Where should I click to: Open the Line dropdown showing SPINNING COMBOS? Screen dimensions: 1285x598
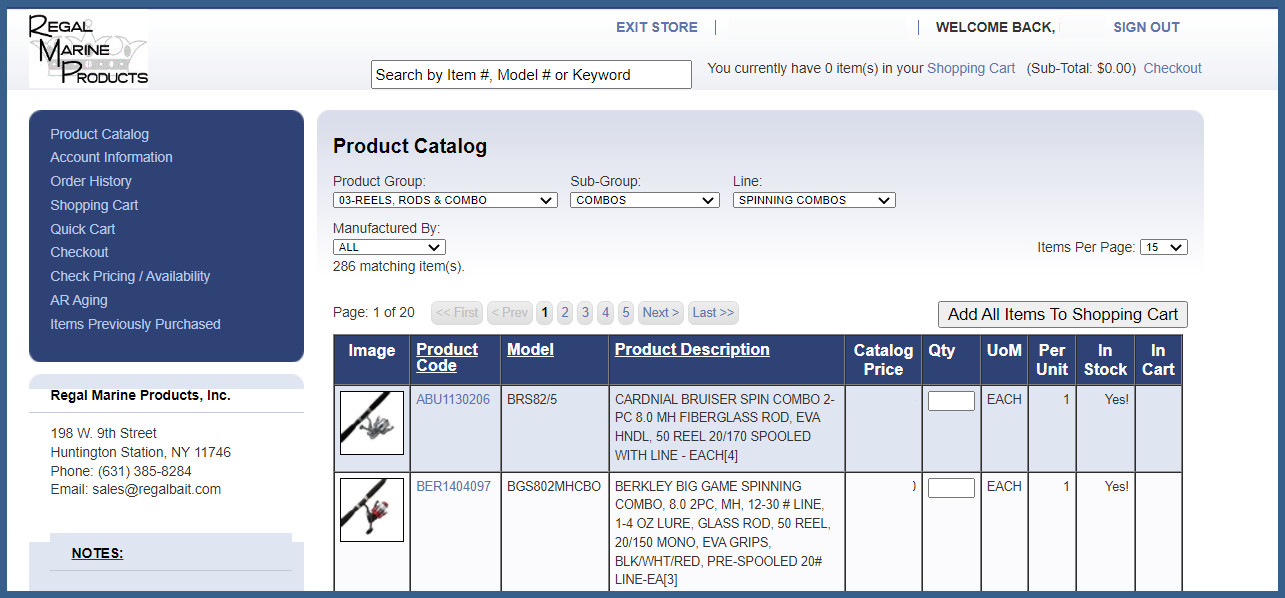(x=814, y=200)
